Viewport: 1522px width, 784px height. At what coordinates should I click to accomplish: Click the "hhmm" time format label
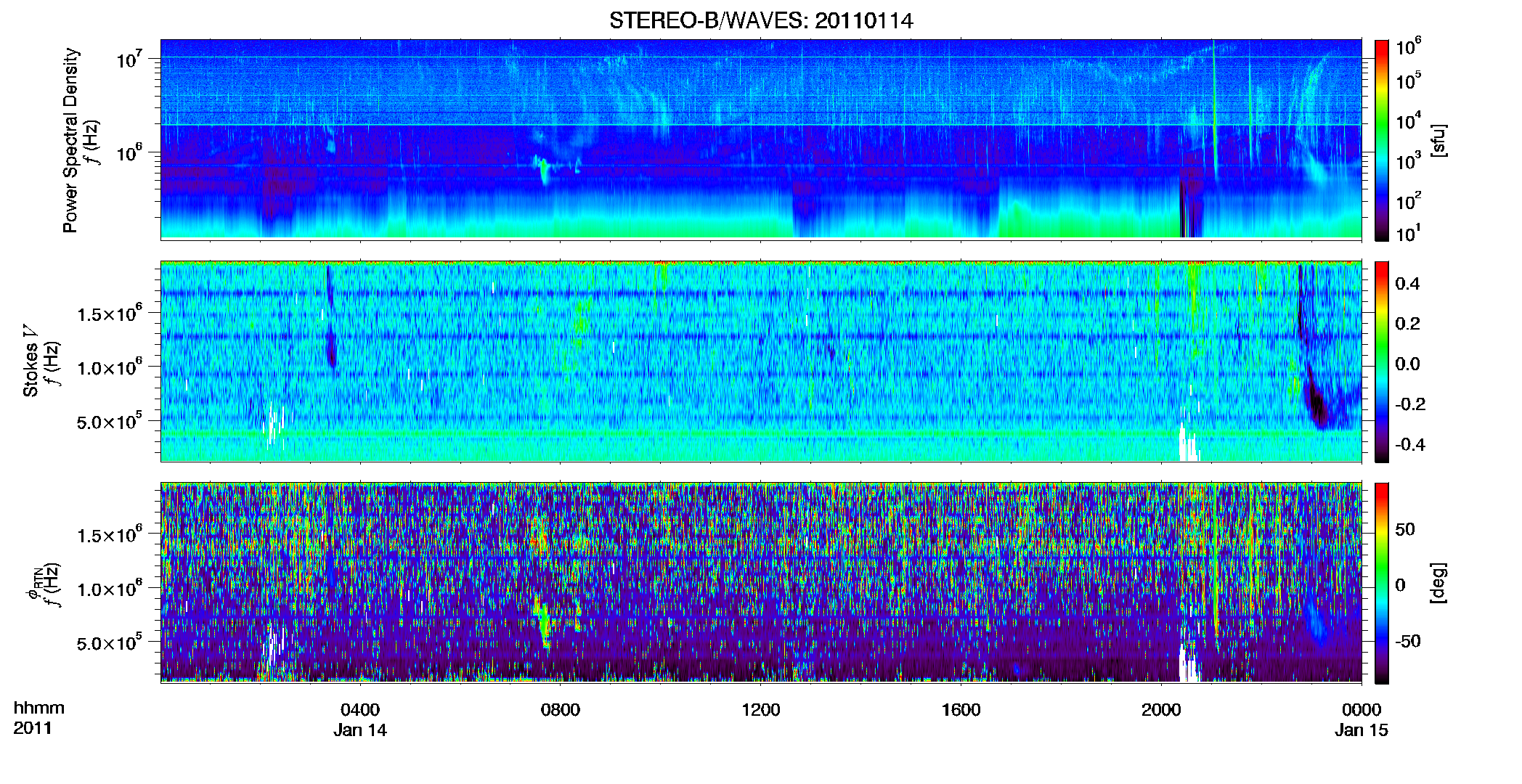pos(39,709)
